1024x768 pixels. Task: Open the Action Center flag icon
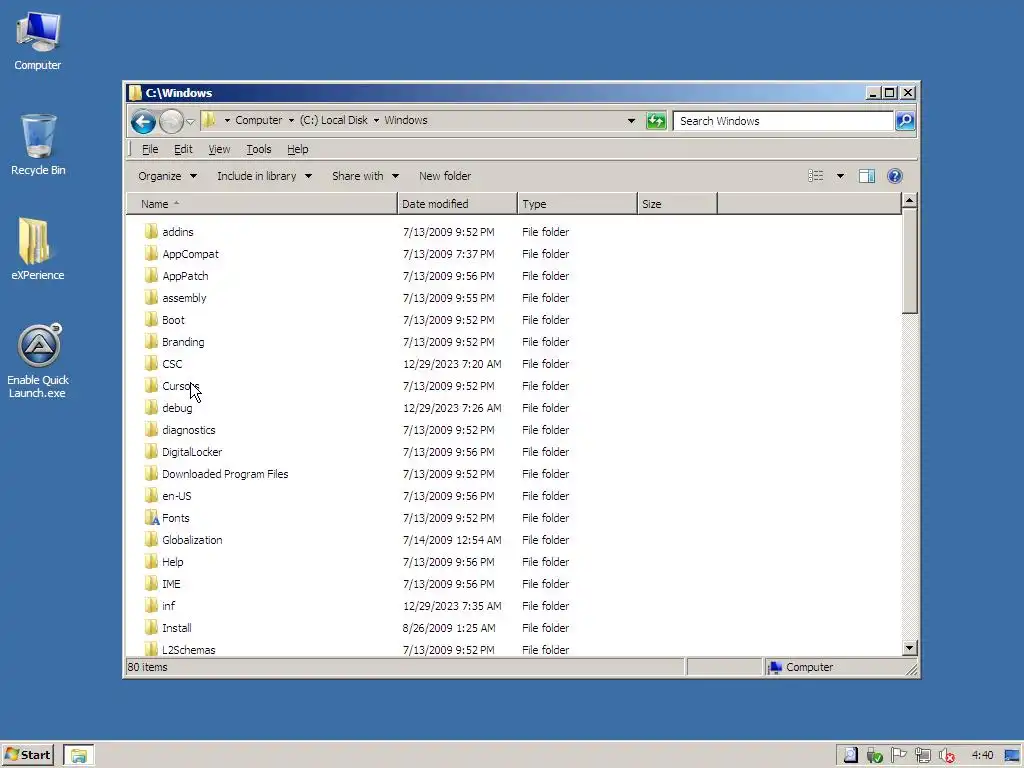[x=899, y=756]
